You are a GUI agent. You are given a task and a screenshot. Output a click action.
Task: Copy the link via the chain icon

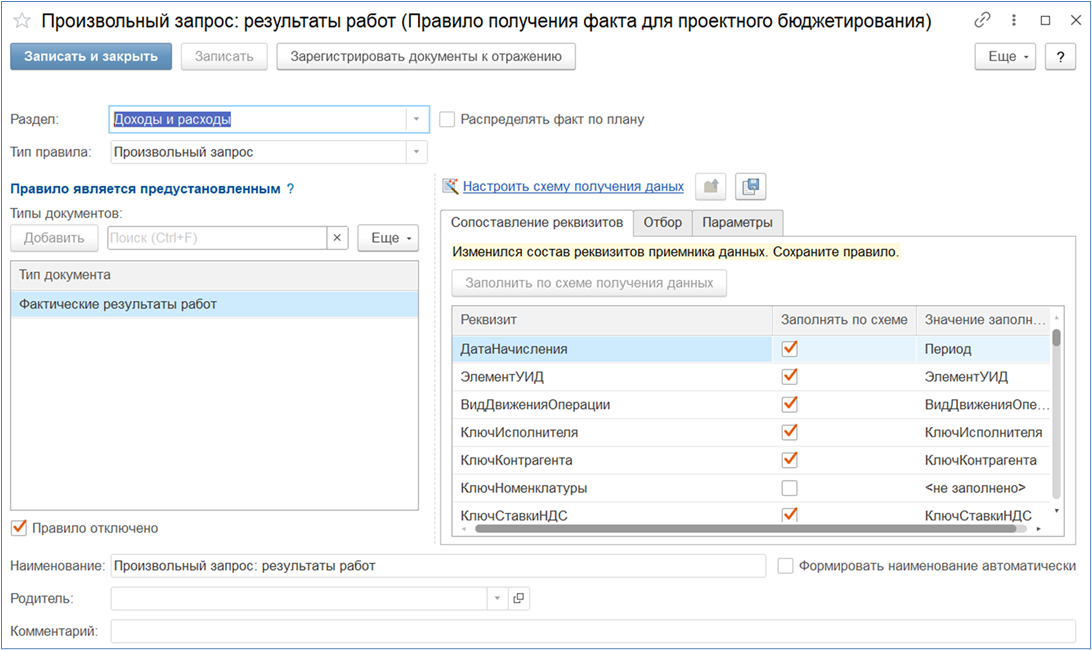(982, 20)
